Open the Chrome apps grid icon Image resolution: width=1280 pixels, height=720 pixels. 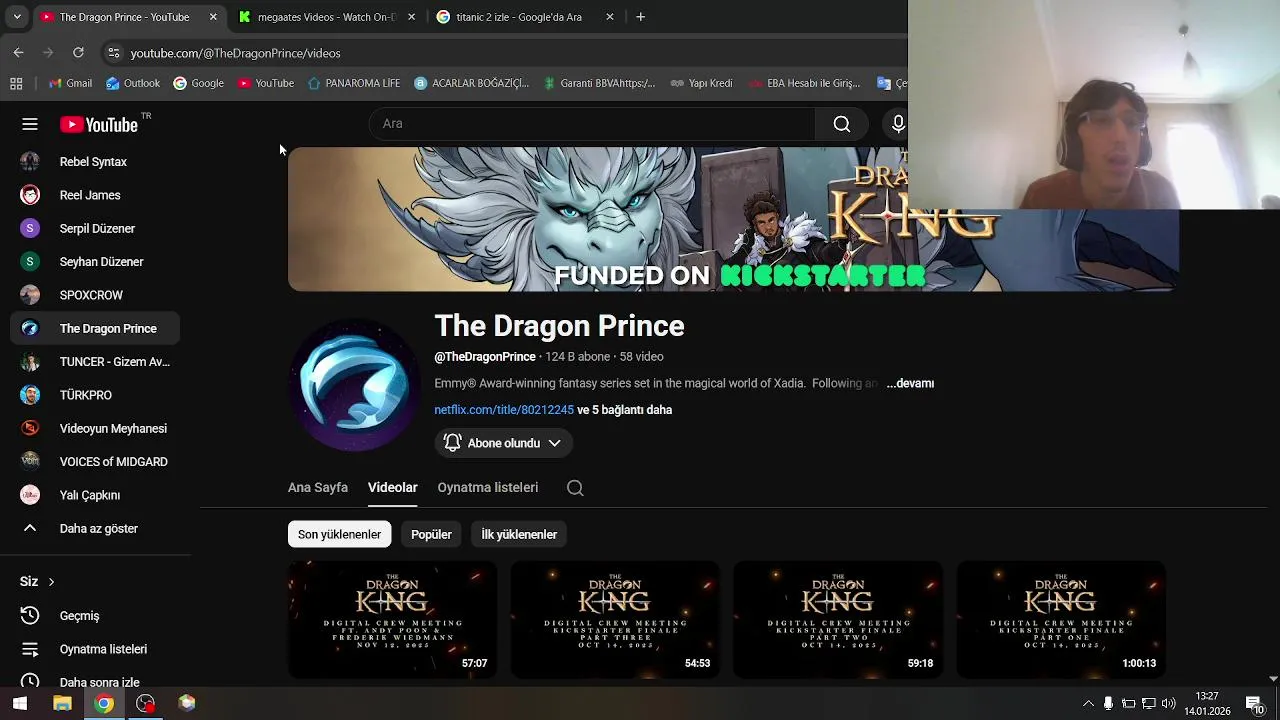click(x=16, y=83)
